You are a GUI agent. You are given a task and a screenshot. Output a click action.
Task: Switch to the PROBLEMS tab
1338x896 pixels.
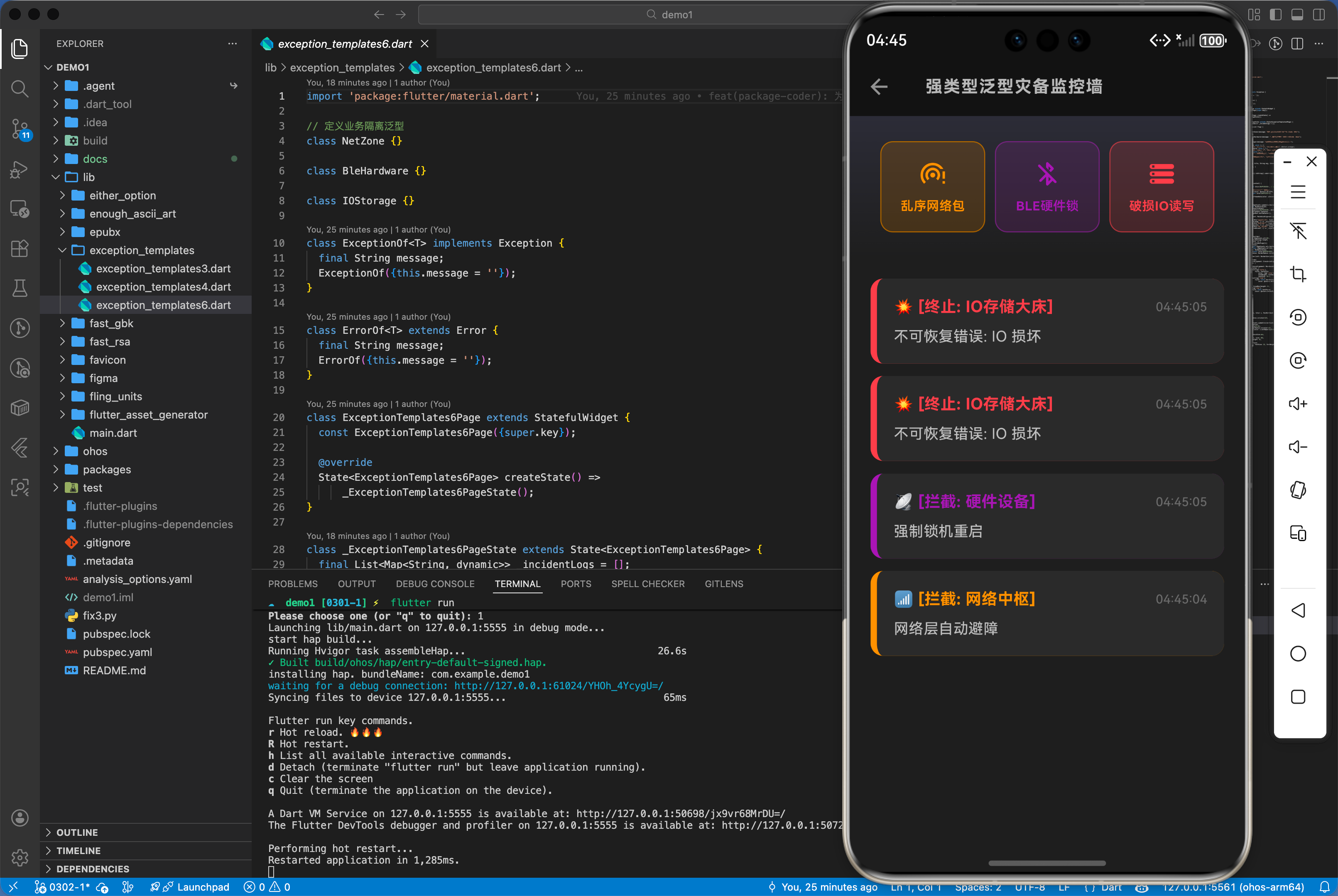[x=293, y=584]
